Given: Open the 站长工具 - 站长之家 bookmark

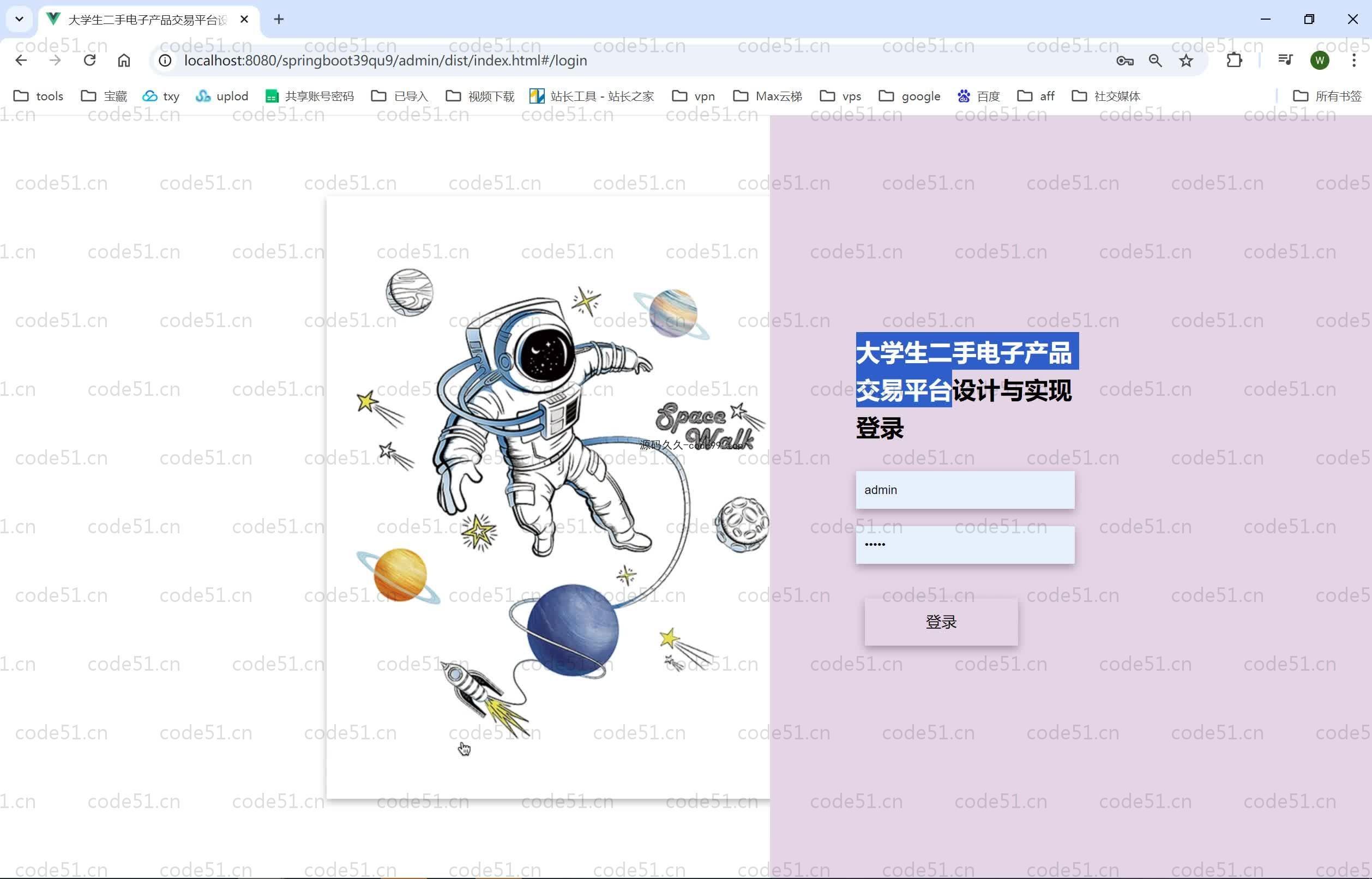Looking at the screenshot, I should click(592, 96).
